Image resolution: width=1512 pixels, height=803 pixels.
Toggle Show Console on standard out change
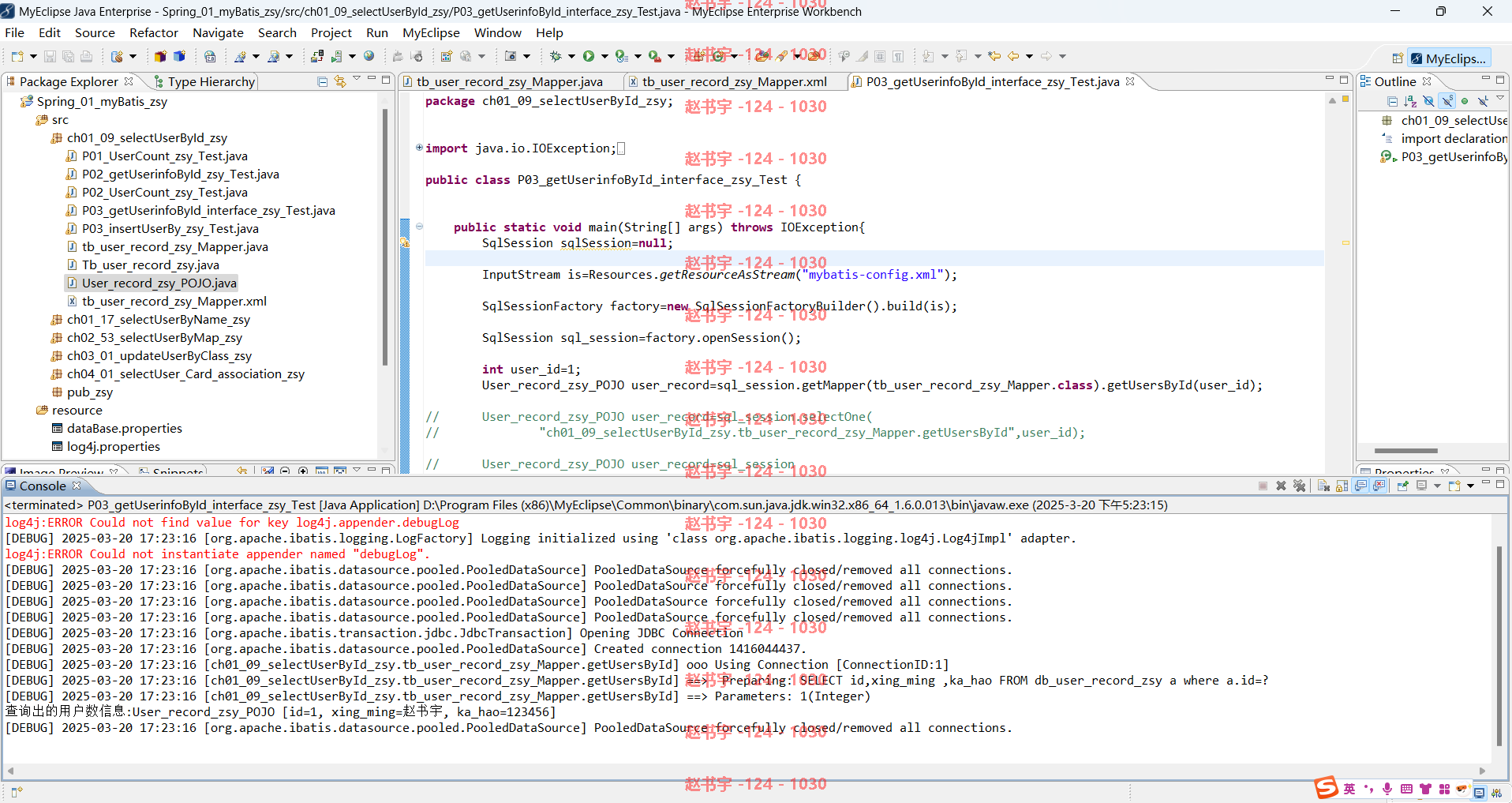pos(1361,486)
